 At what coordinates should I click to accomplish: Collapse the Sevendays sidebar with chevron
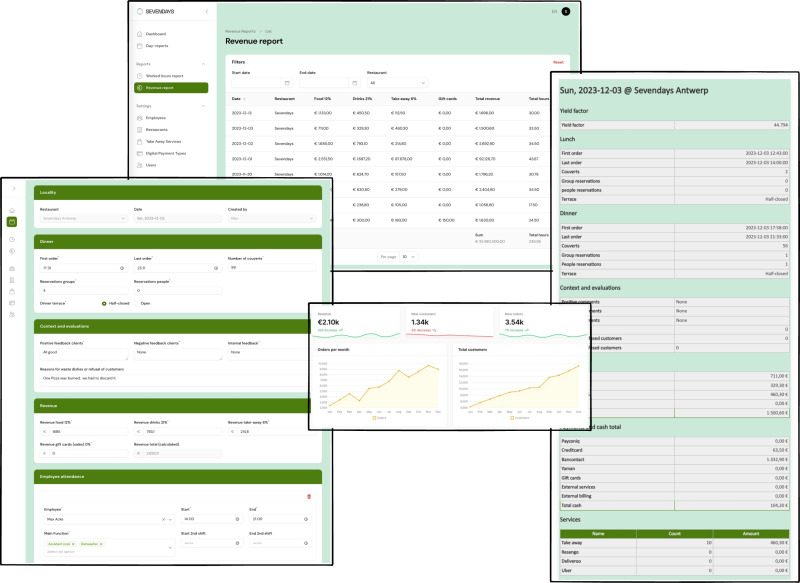pos(205,12)
